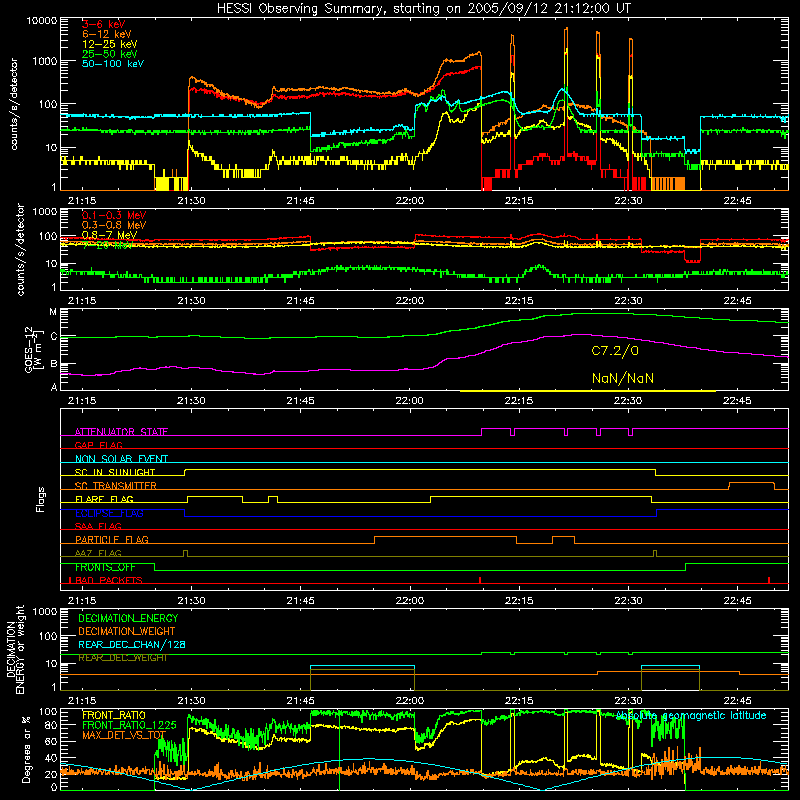Click the FLARE_FLAG label
800x800 pixels.
click(104, 499)
